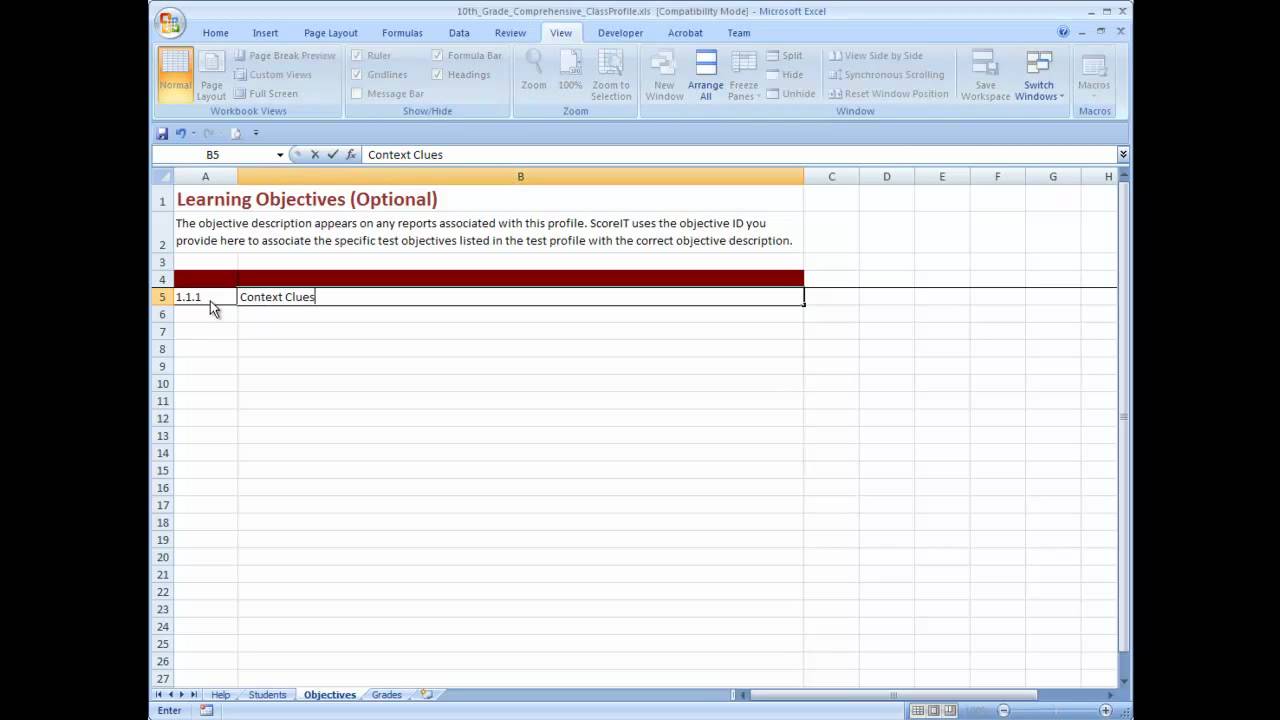
Task: Go to last sheet tab arrow
Action: tap(194, 694)
